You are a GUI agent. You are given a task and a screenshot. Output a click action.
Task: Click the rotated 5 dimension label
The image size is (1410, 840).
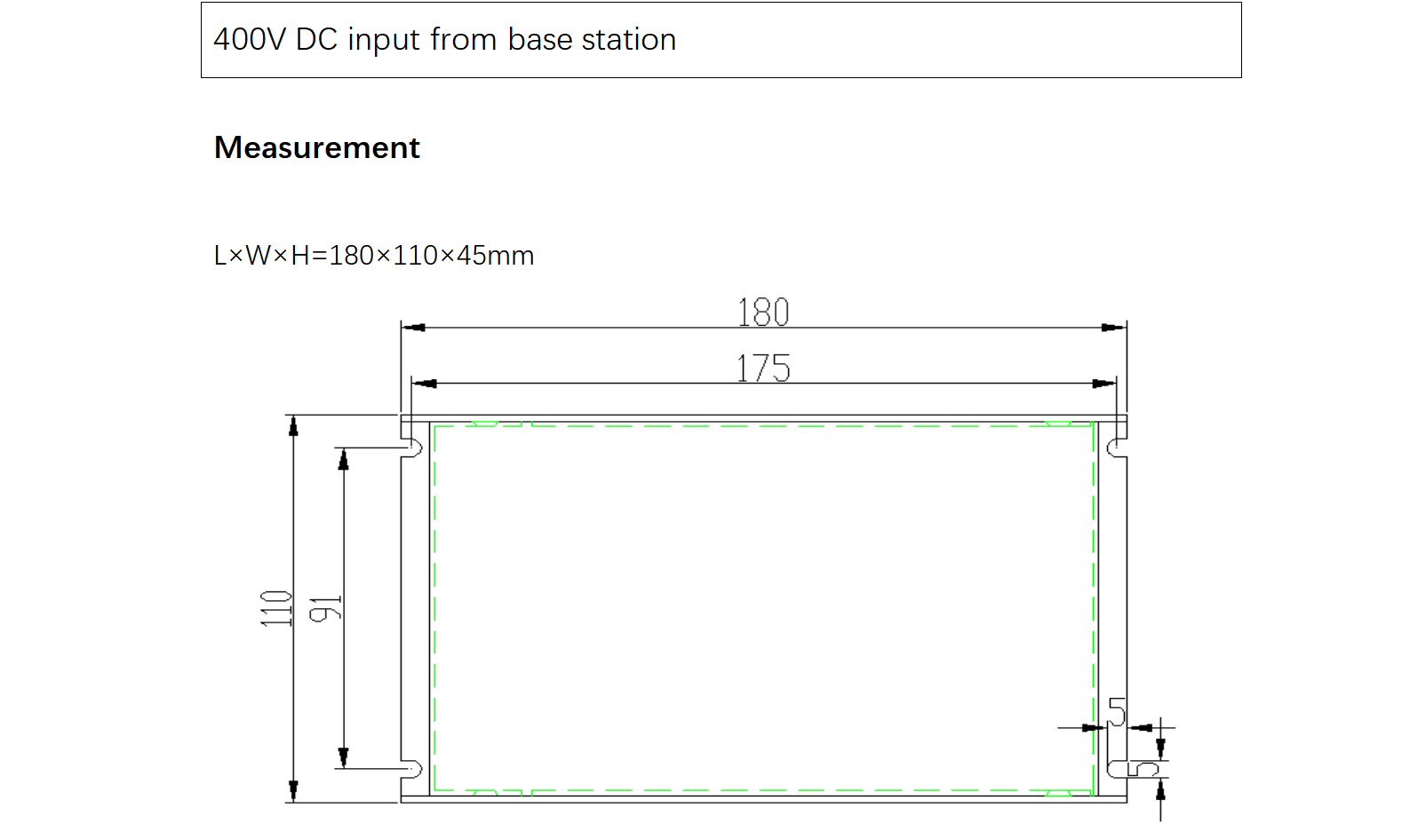(x=1143, y=769)
